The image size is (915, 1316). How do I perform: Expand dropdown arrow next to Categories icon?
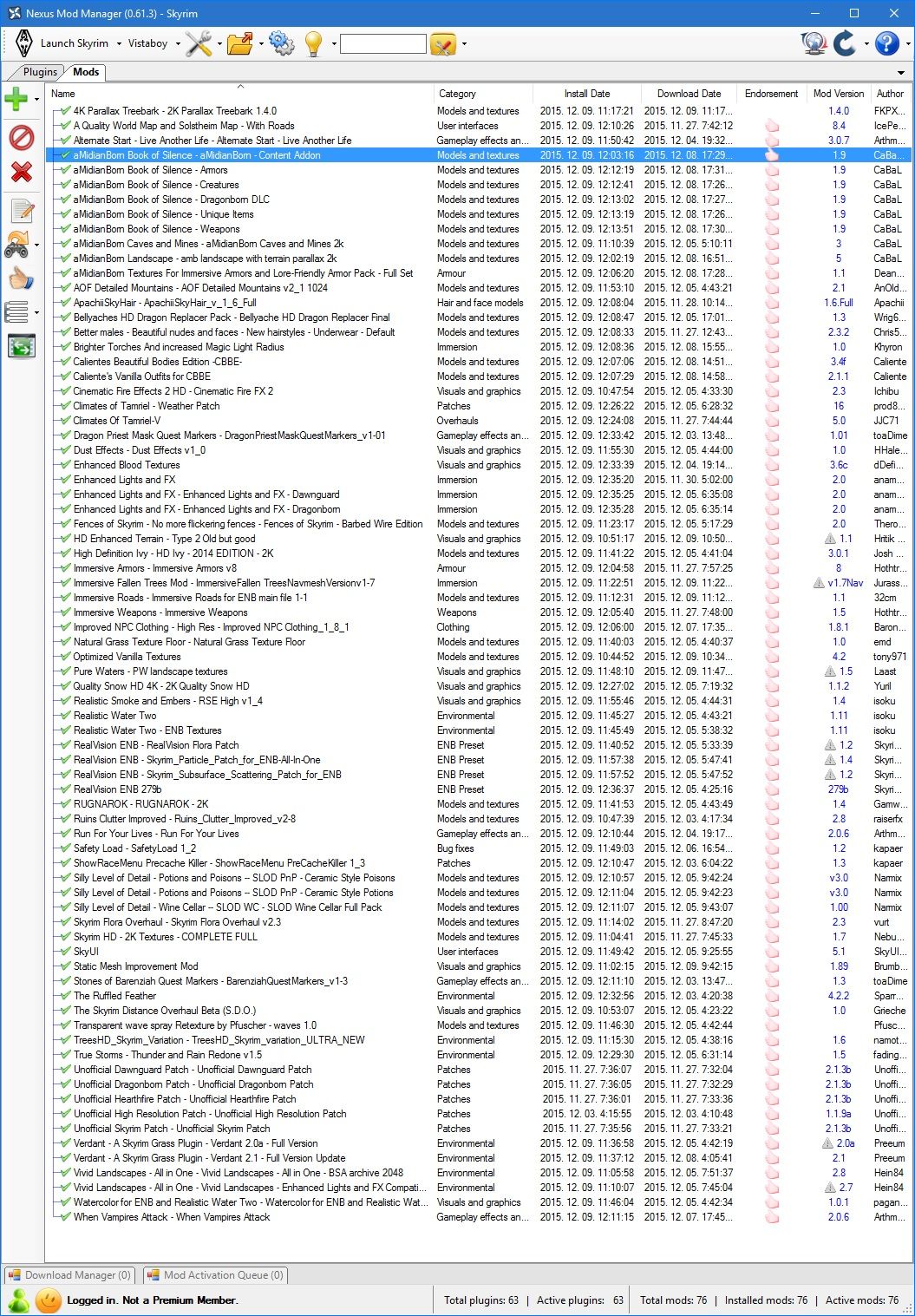tap(36, 312)
